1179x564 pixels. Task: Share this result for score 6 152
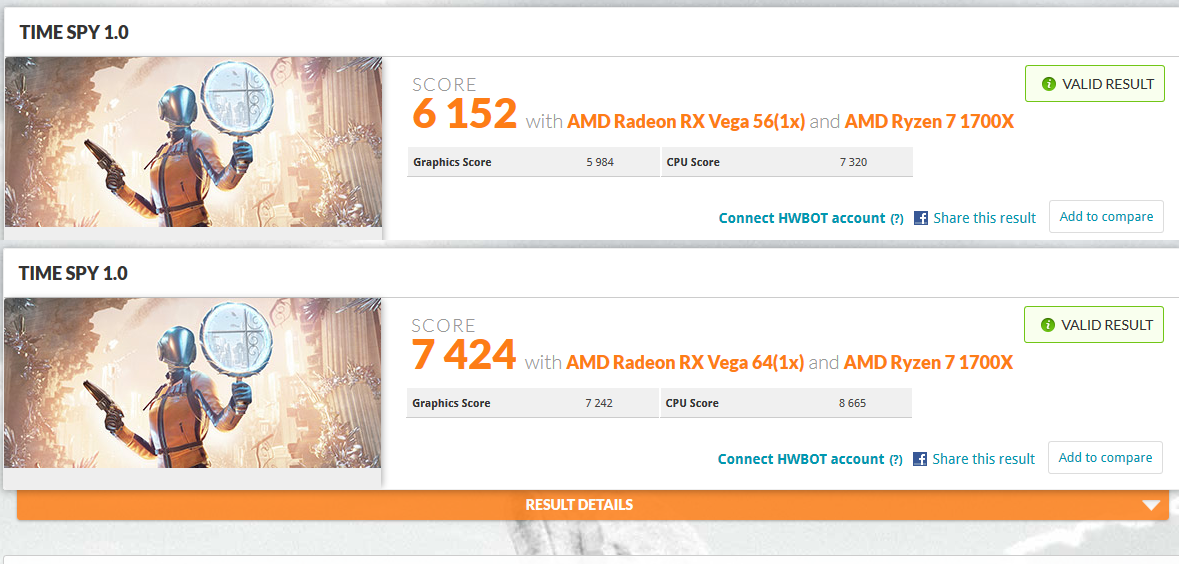click(984, 218)
